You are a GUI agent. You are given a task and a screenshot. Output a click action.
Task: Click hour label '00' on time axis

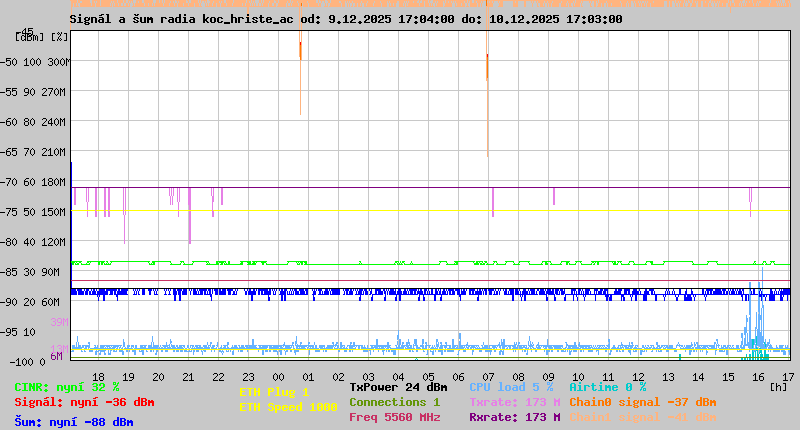279,377
